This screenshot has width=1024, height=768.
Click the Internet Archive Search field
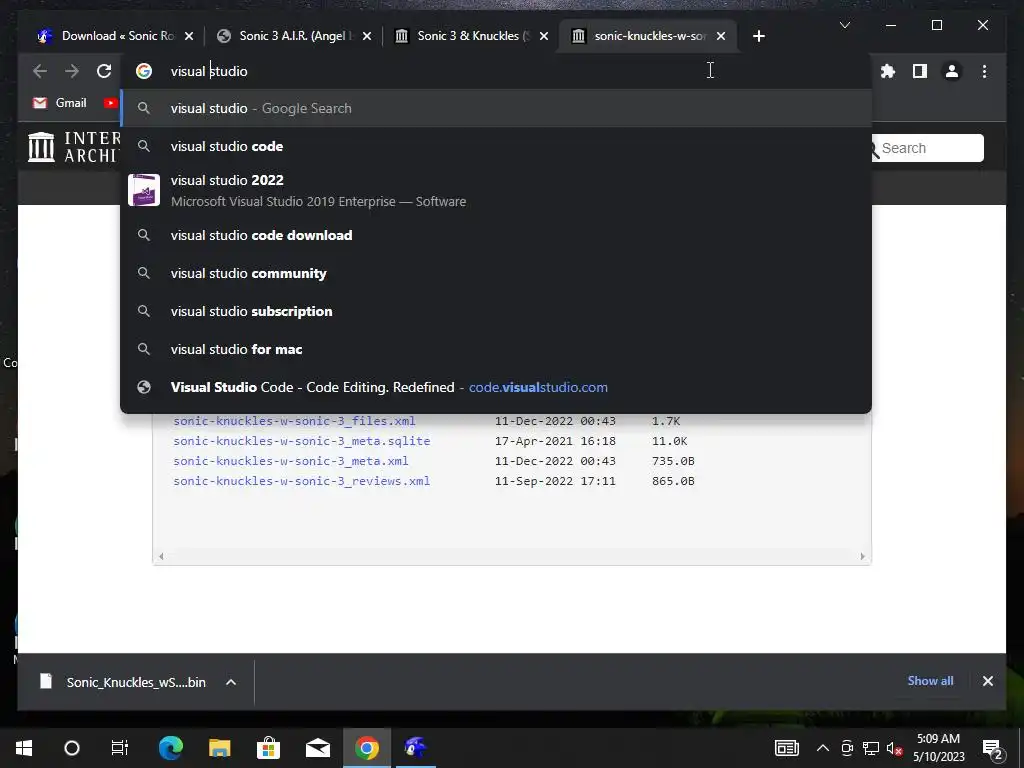[x=927, y=148]
